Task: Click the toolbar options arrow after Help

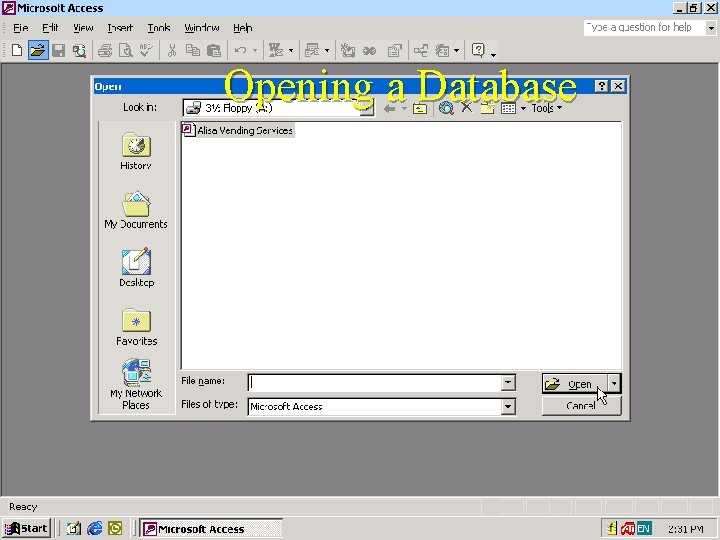Action: pyautogui.click(x=493, y=54)
